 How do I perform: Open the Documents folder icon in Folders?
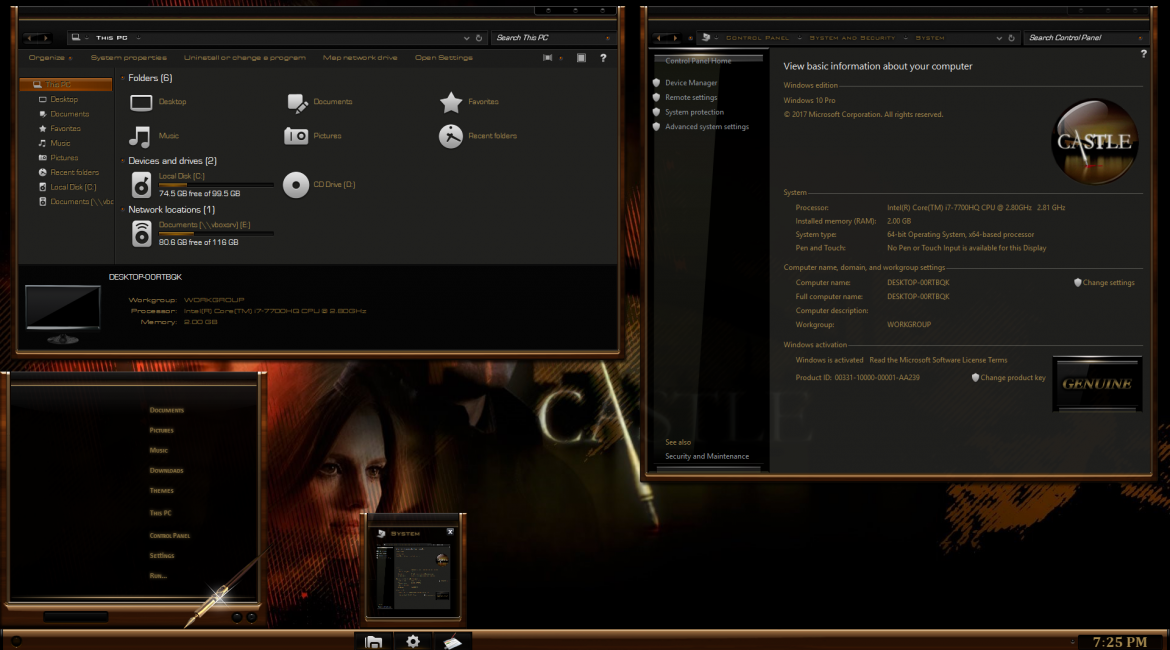coord(297,102)
